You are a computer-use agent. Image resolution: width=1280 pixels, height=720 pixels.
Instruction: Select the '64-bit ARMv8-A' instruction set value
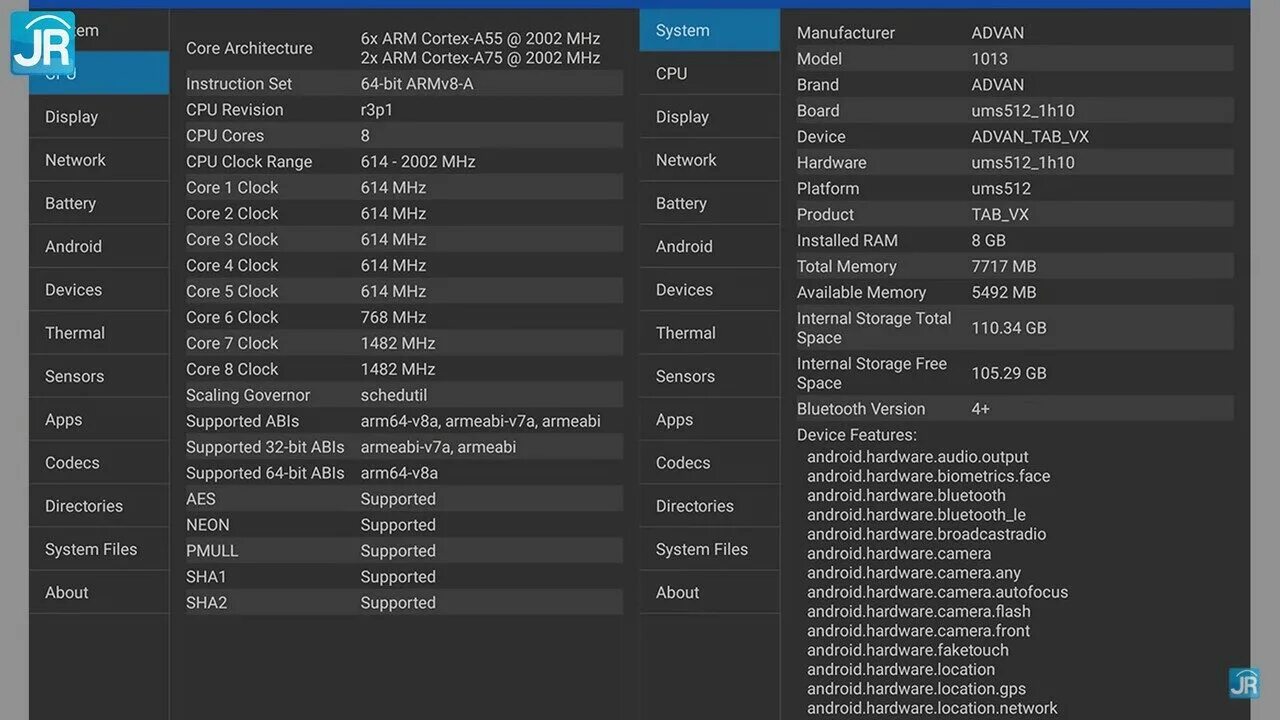click(x=417, y=84)
